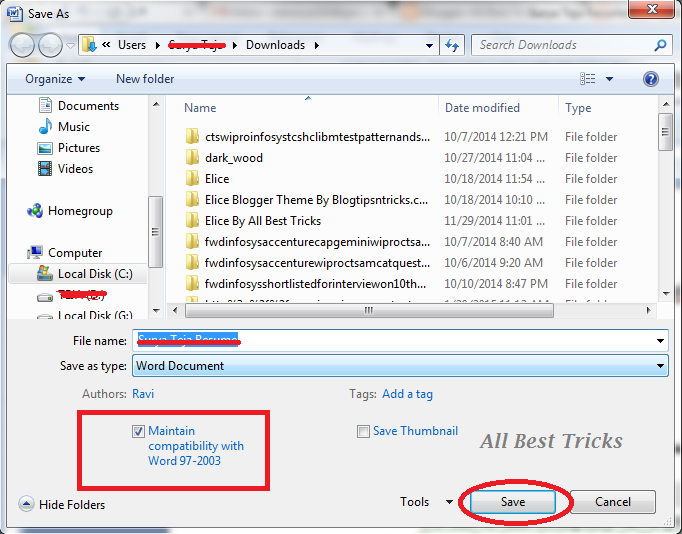Click Hide Folders button
The height and width of the screenshot is (534, 682).
coord(62,504)
